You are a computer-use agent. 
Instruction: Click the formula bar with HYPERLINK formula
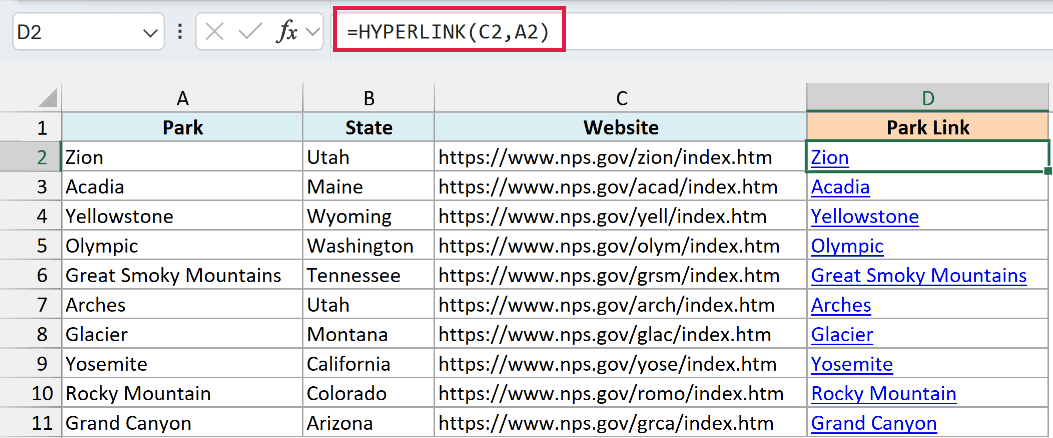click(x=692, y=32)
